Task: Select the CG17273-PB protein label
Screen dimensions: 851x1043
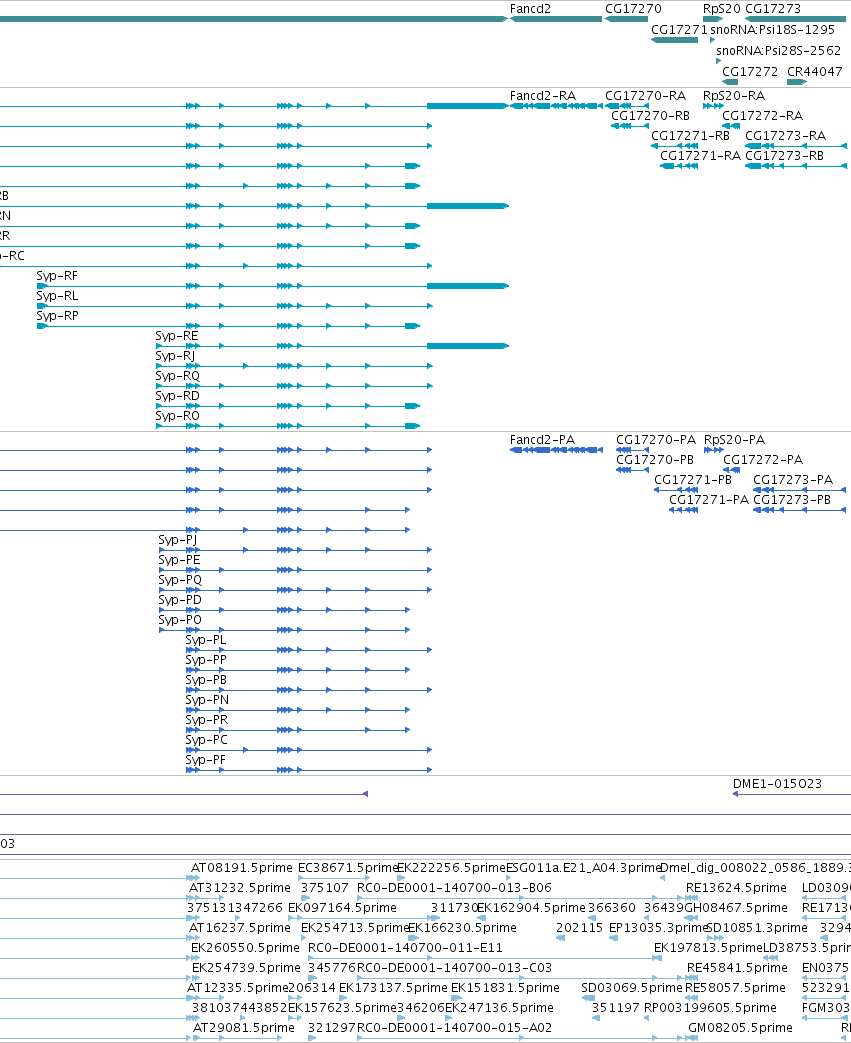Action: tap(792, 500)
